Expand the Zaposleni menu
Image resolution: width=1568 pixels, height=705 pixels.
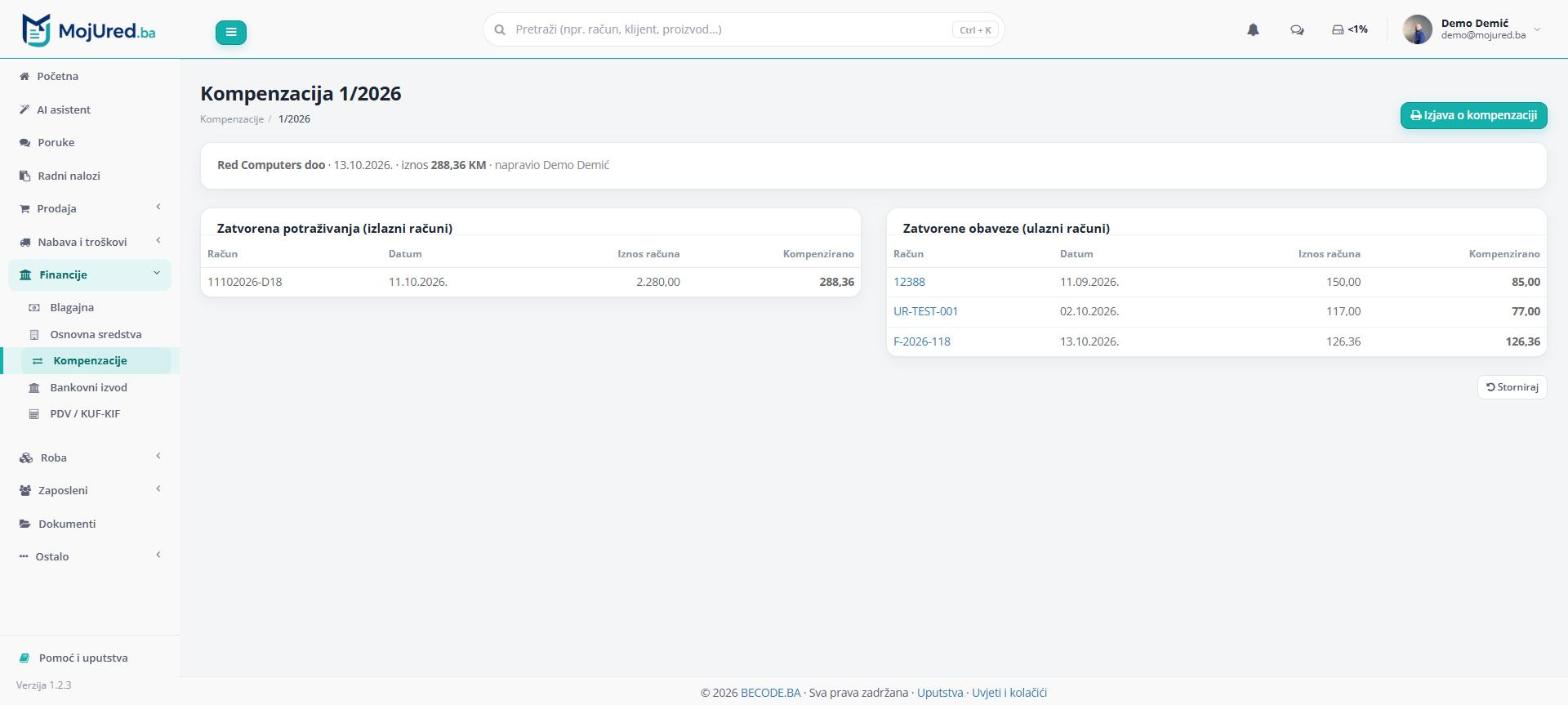click(x=90, y=490)
